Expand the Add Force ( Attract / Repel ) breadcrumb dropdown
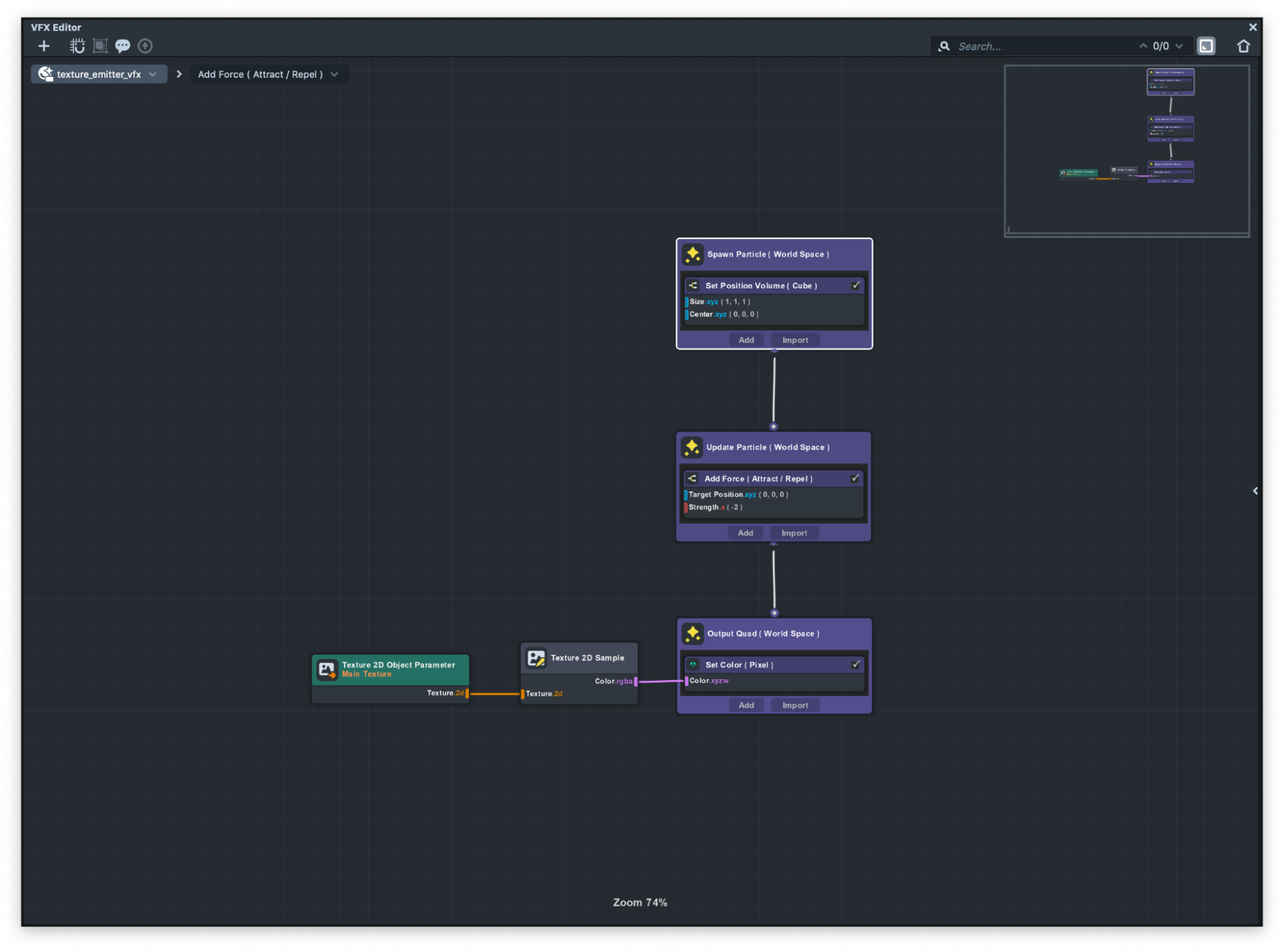The width and height of the screenshot is (1284, 952). coord(334,74)
